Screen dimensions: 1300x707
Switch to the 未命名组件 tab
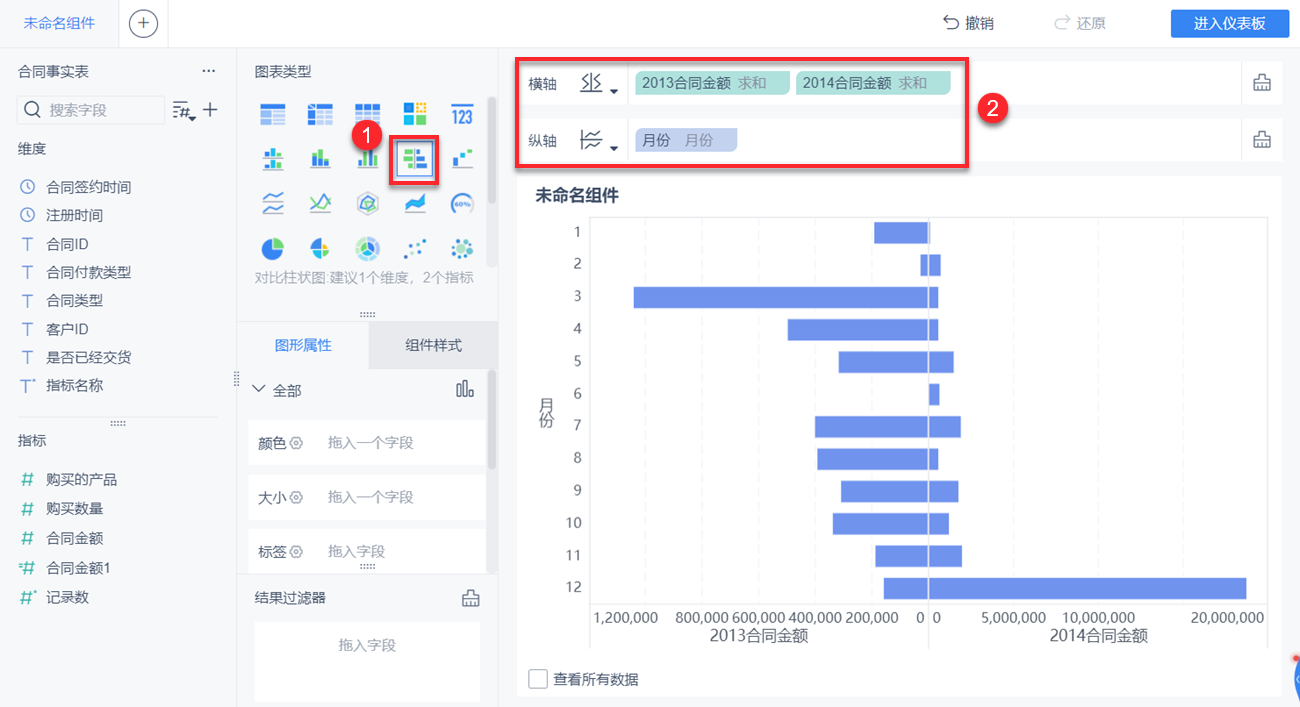pos(59,23)
